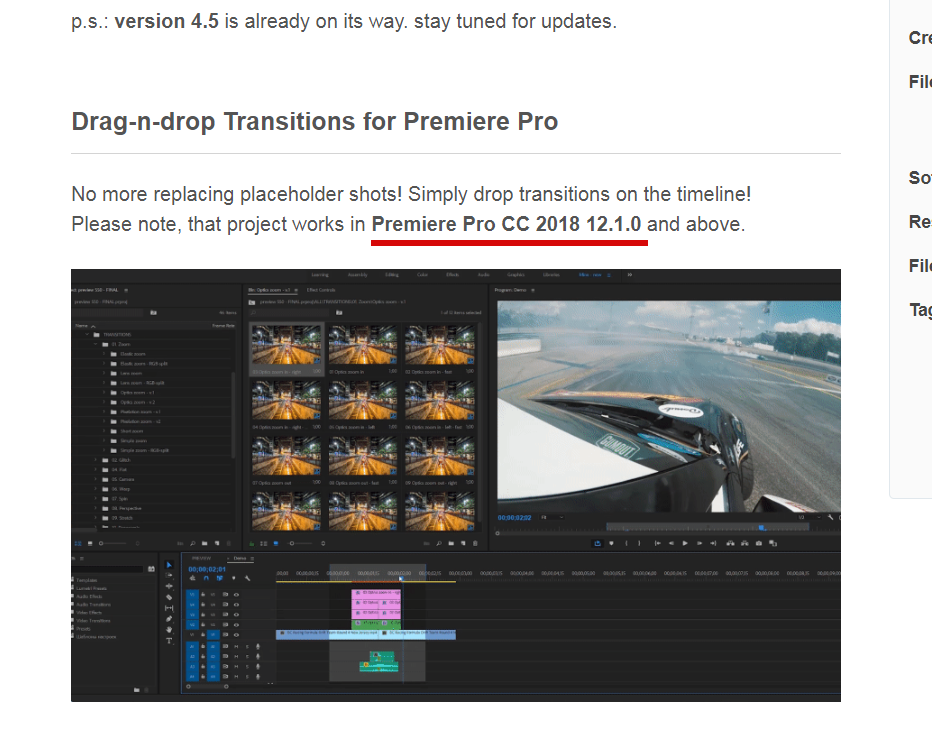
Task: Create new bin in Effects panel footer
Action: (x=136, y=690)
